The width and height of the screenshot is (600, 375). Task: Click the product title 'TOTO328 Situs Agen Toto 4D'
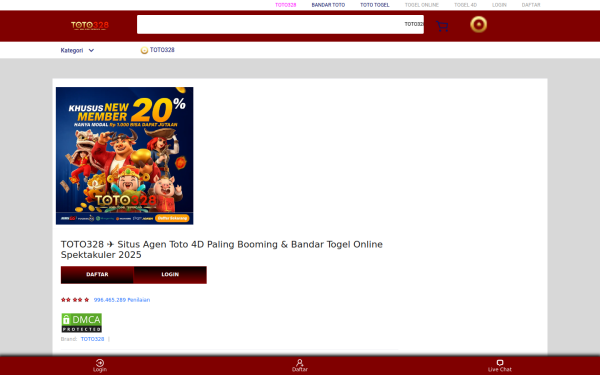click(x=222, y=249)
